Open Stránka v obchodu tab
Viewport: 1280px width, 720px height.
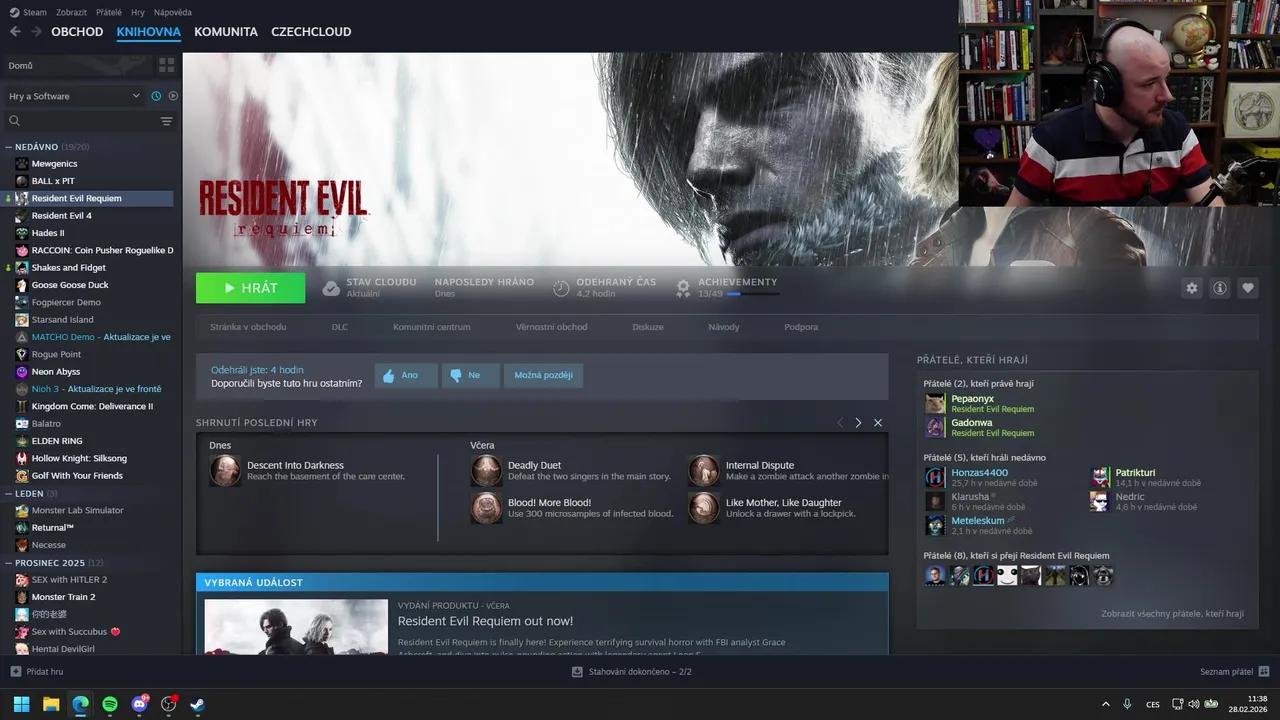click(248, 327)
